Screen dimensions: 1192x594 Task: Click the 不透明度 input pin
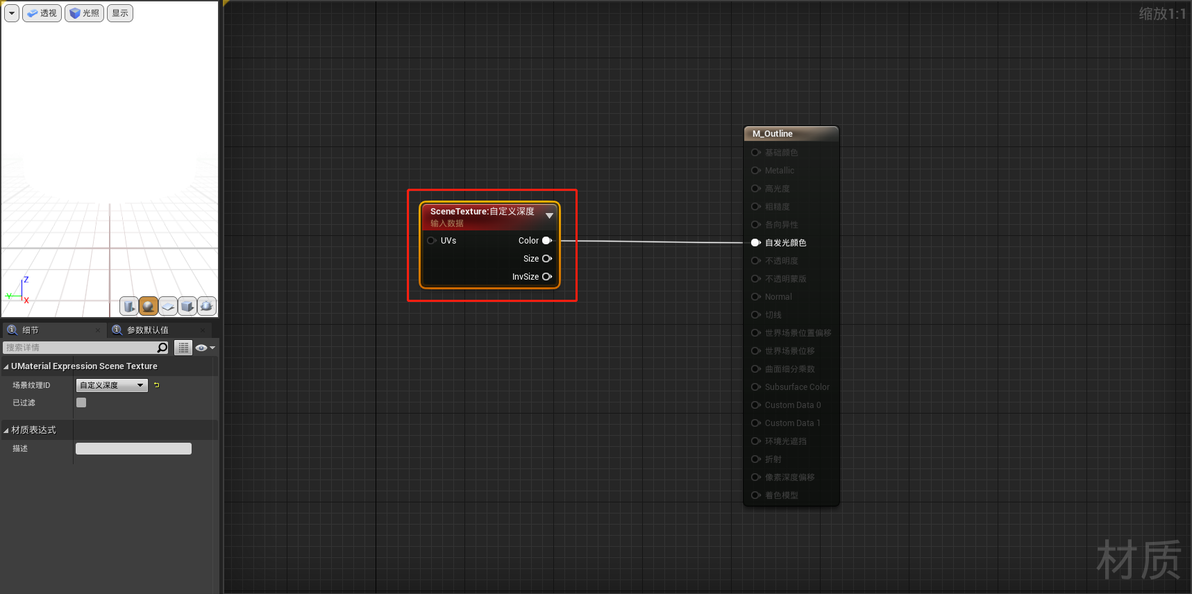pos(756,261)
